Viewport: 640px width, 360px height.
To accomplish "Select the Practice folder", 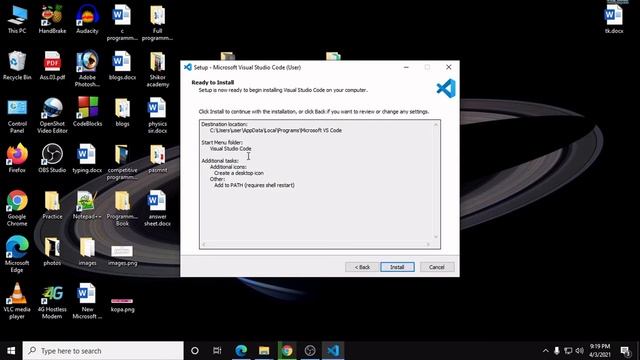I will pyautogui.click(x=52, y=205).
